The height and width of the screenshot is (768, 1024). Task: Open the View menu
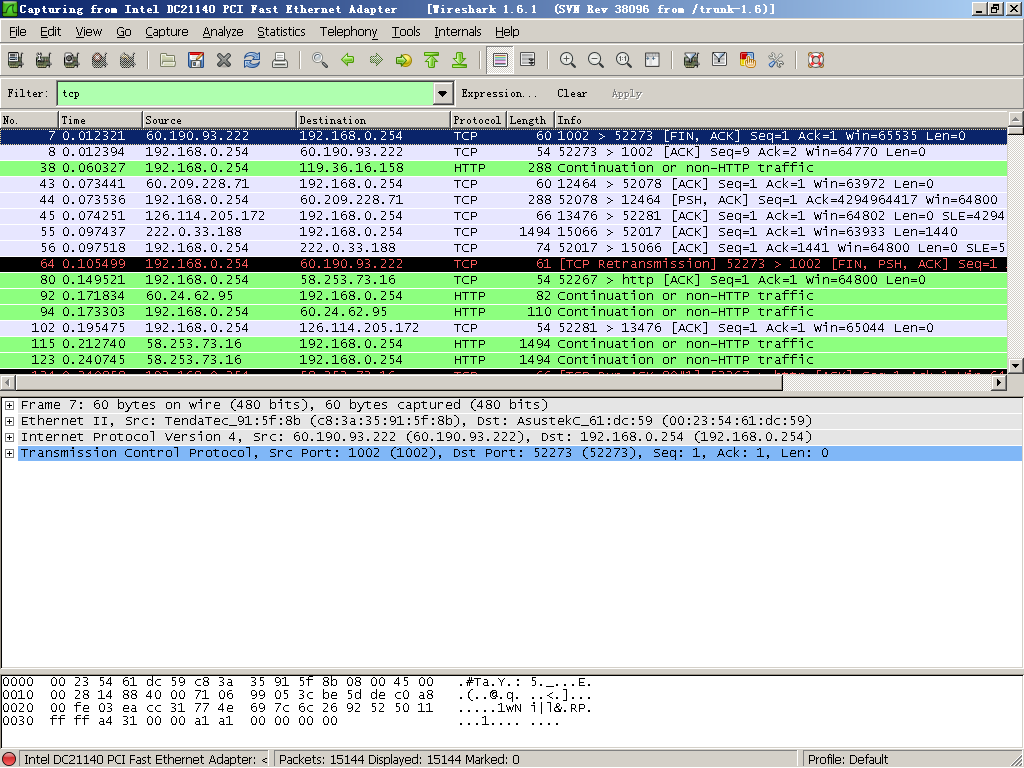pos(88,31)
